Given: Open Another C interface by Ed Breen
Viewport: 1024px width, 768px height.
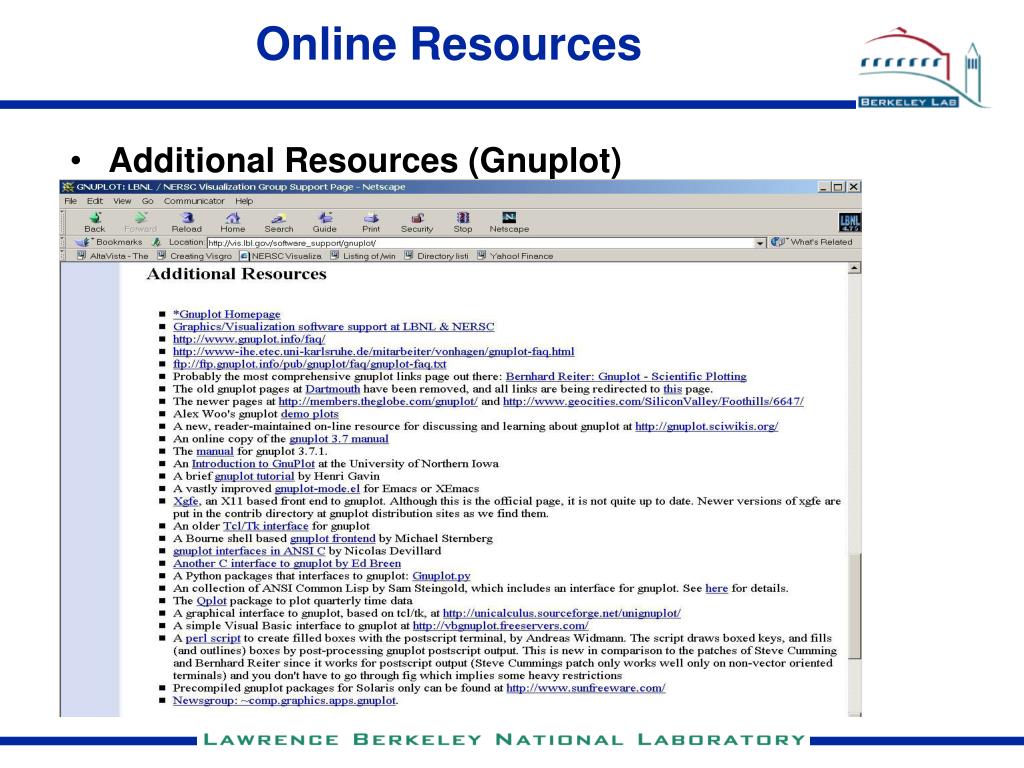Looking at the screenshot, I should (x=287, y=563).
